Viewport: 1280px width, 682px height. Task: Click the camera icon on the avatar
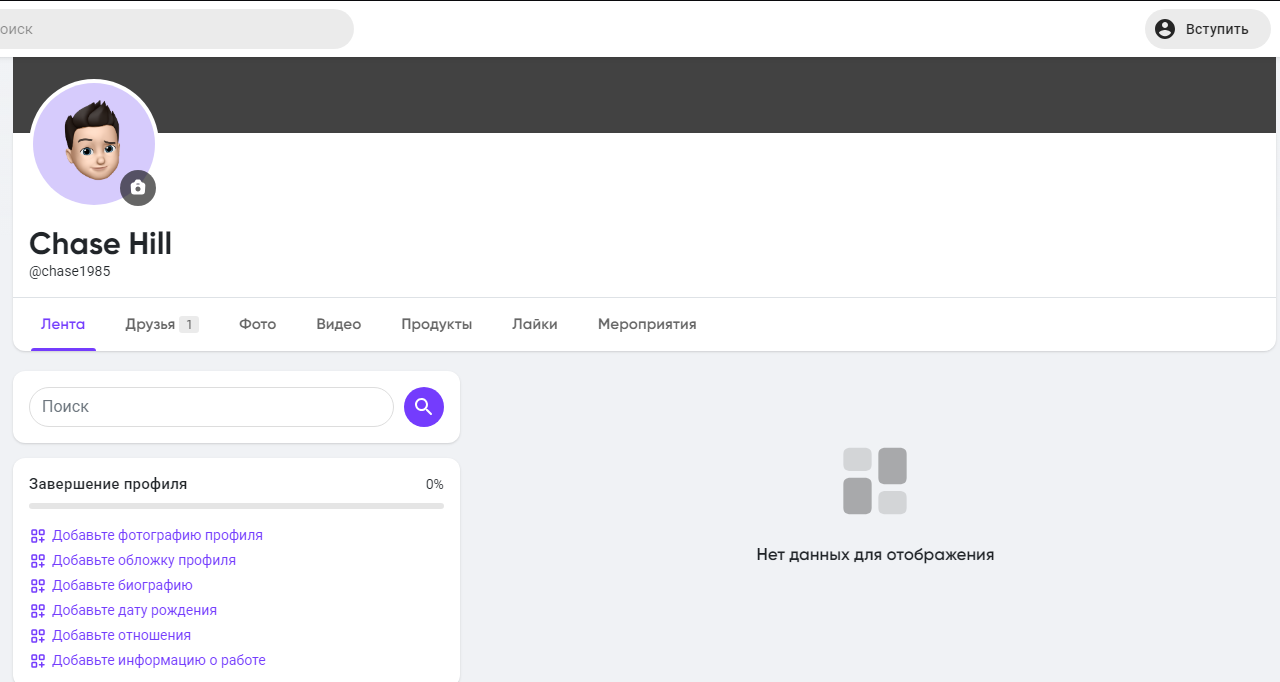[x=138, y=188]
